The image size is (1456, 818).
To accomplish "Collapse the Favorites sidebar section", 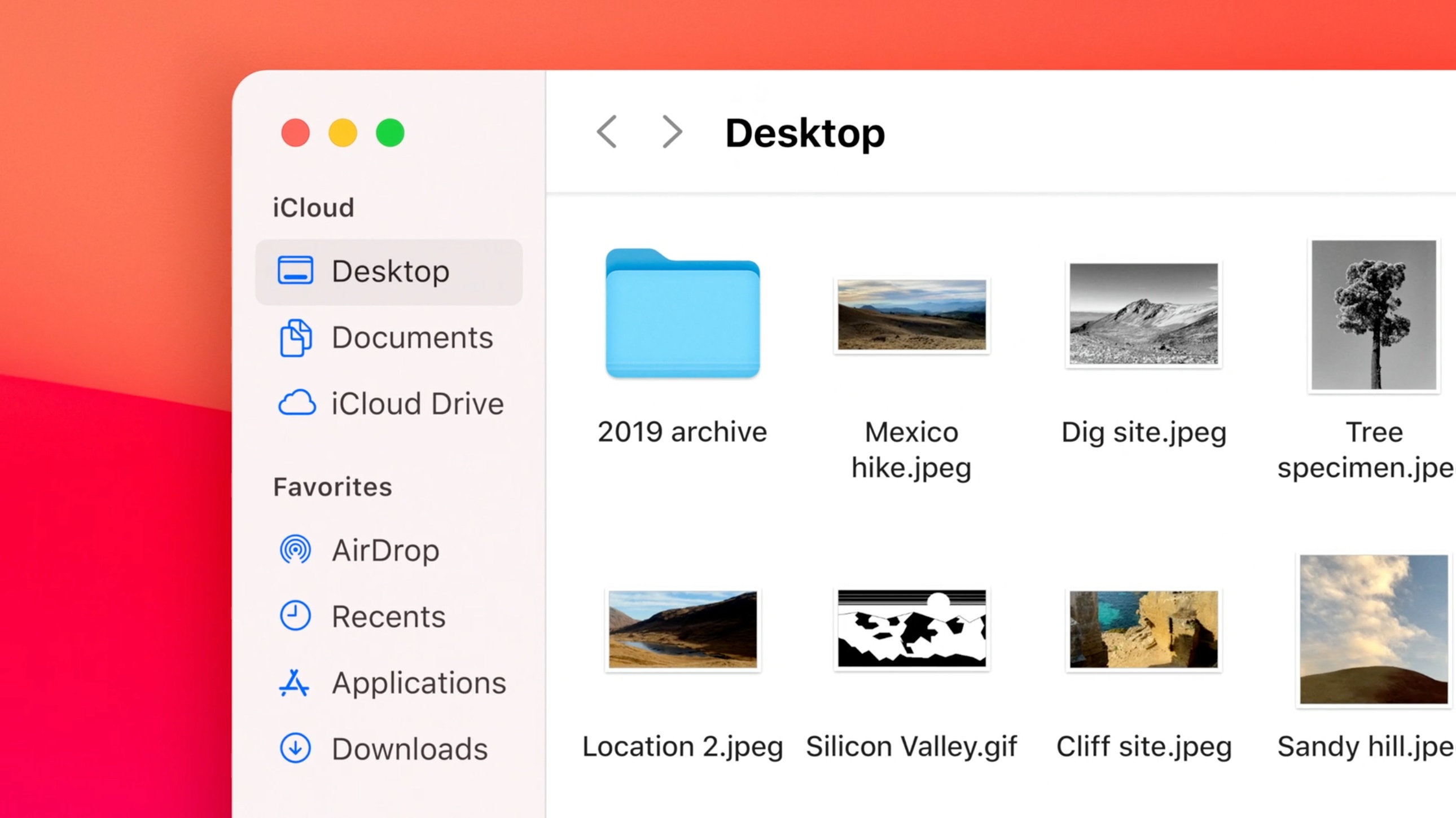I will point(332,486).
